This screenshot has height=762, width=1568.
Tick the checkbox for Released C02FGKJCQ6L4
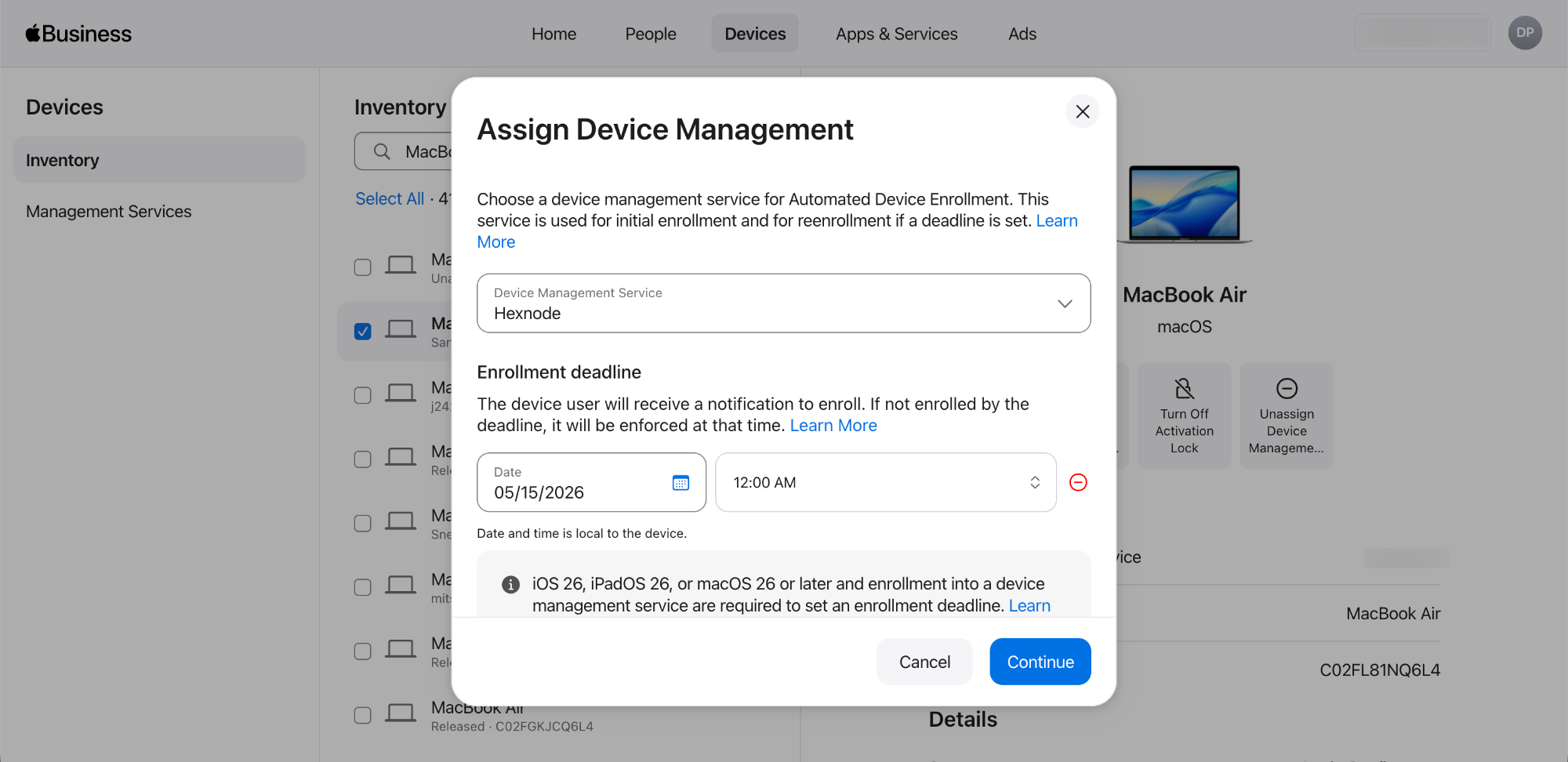coord(362,715)
